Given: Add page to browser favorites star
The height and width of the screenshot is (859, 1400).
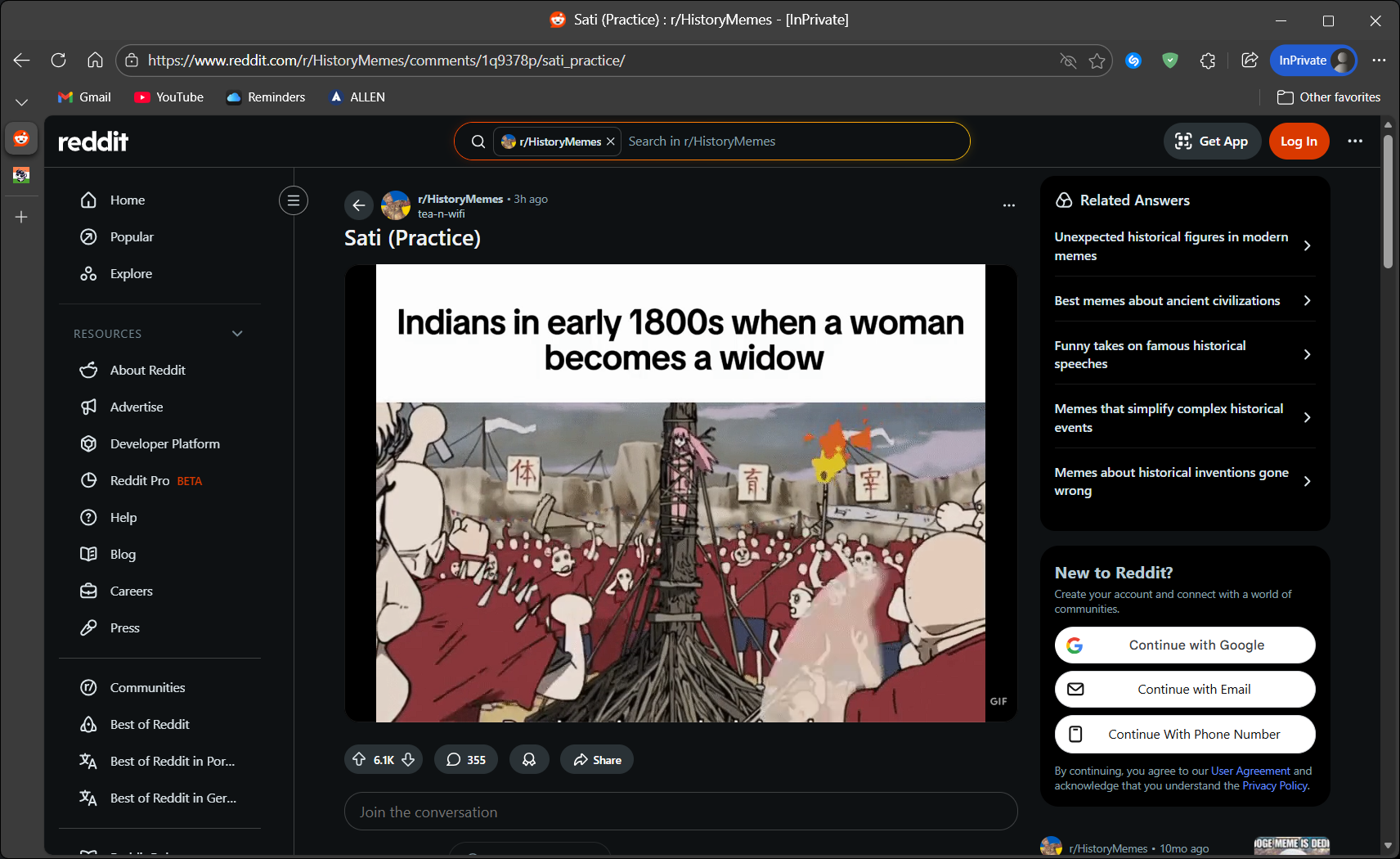Looking at the screenshot, I should click(1097, 61).
